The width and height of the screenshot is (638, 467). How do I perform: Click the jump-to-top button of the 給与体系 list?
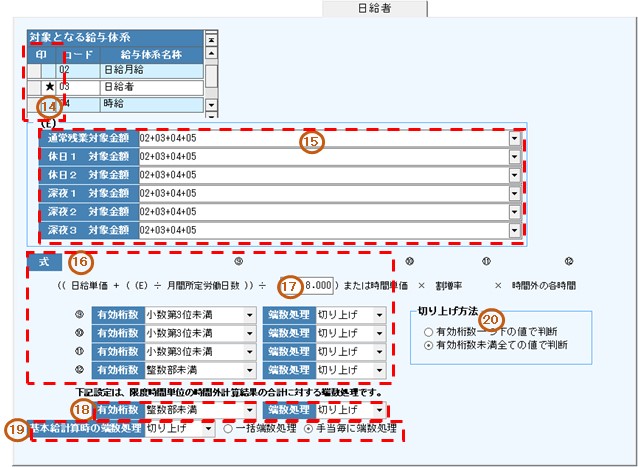[x=211, y=37]
